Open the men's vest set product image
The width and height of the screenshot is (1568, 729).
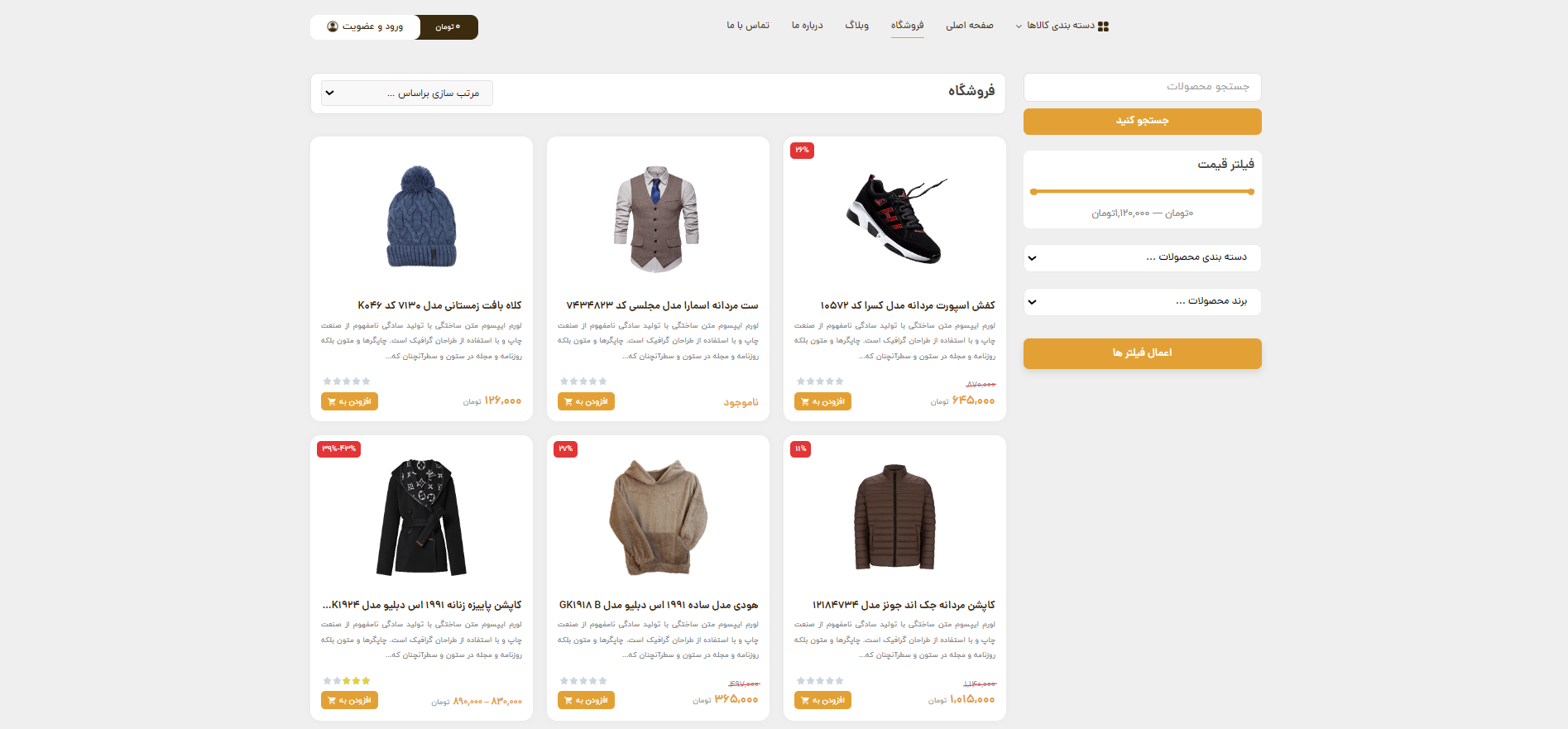657,218
